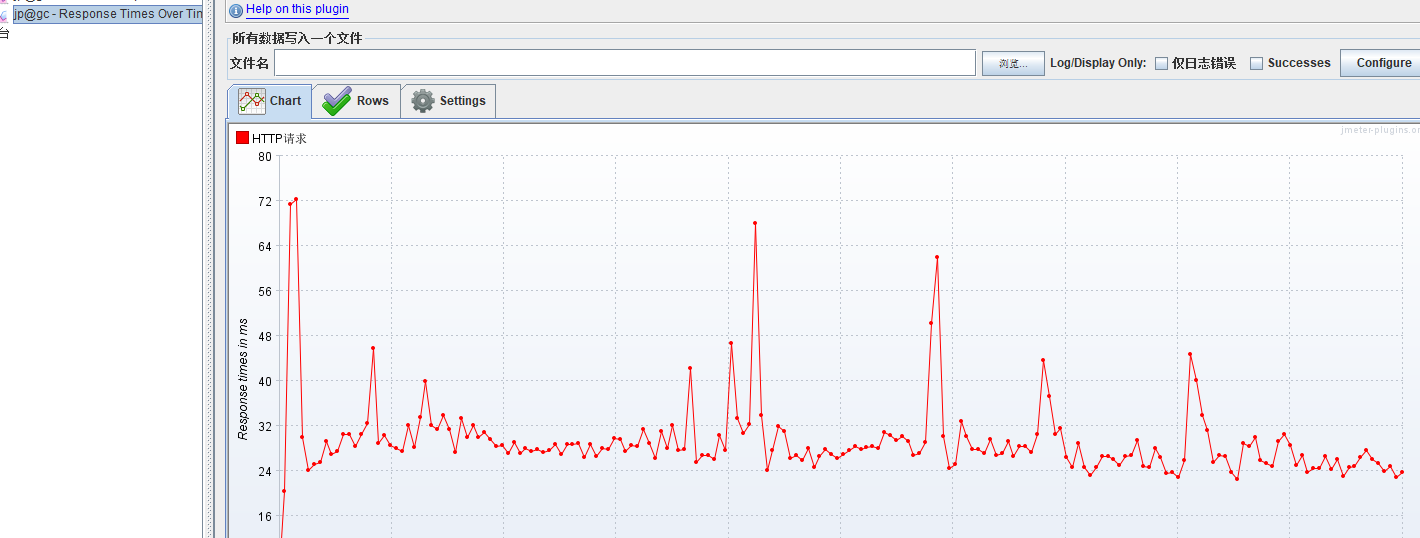This screenshot has width=1420, height=538.
Task: Click the 48 label on the y-axis
Action: click(265, 336)
